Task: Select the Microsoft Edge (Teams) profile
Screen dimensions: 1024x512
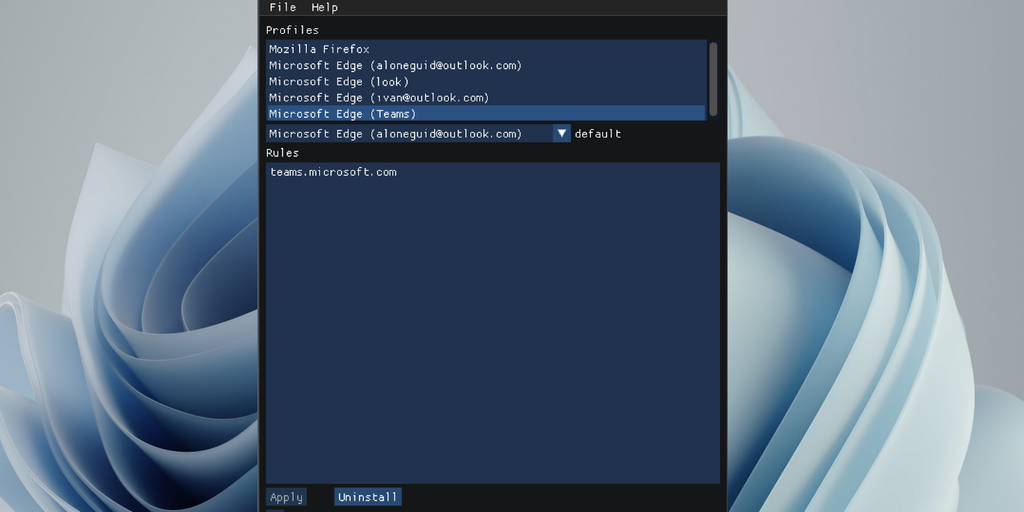Action: tap(486, 114)
